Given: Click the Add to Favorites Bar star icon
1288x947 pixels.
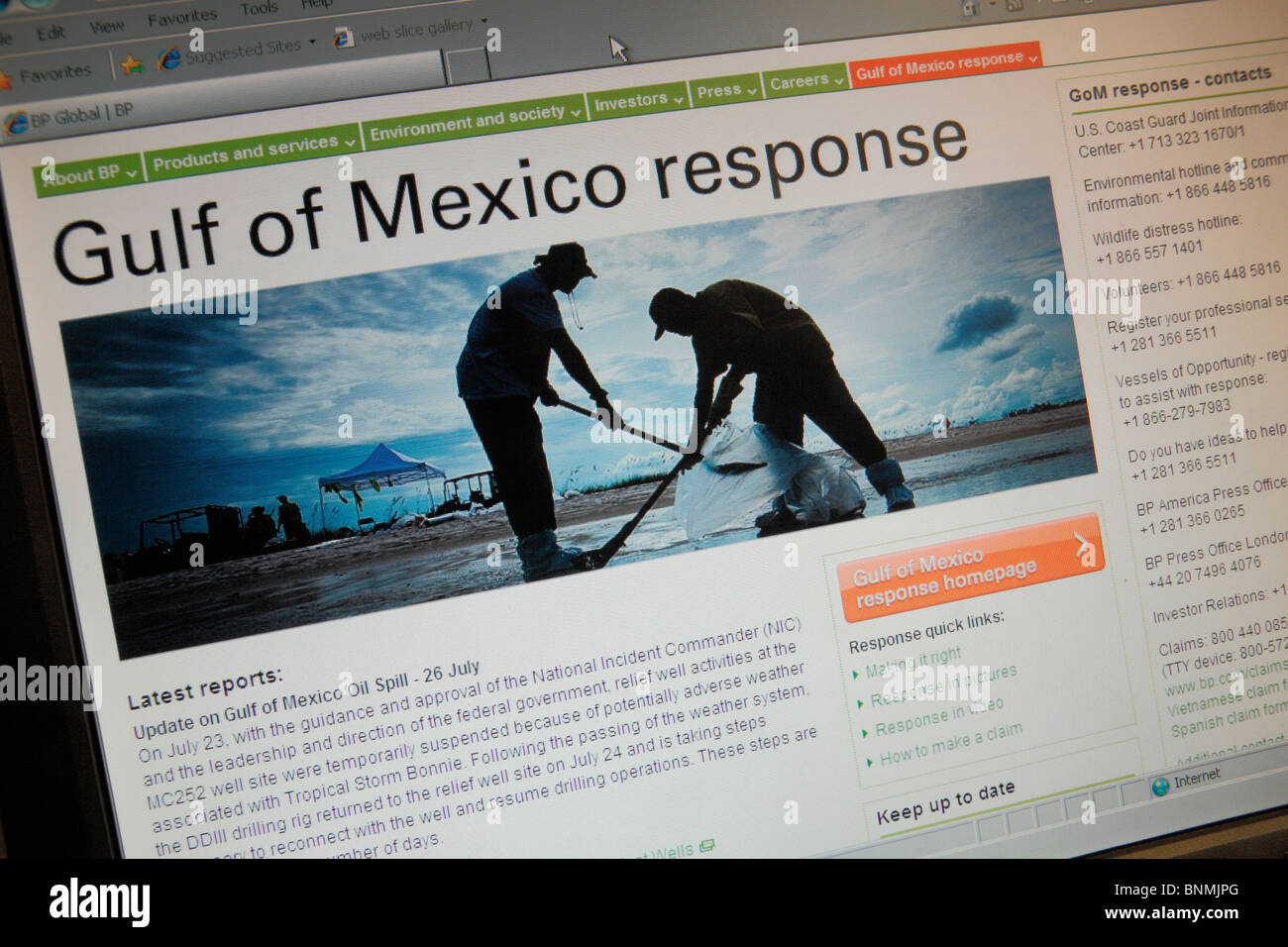Looking at the screenshot, I should [x=131, y=65].
